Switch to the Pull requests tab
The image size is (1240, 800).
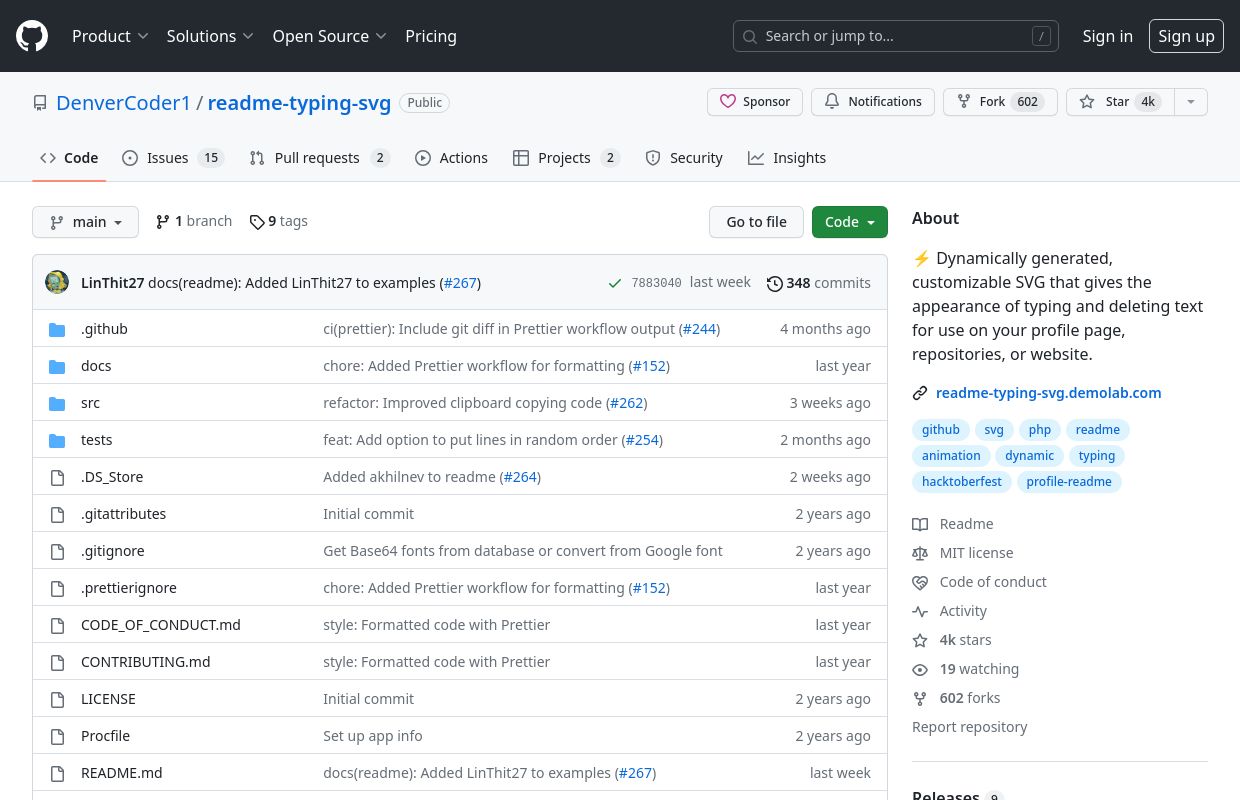(x=319, y=158)
